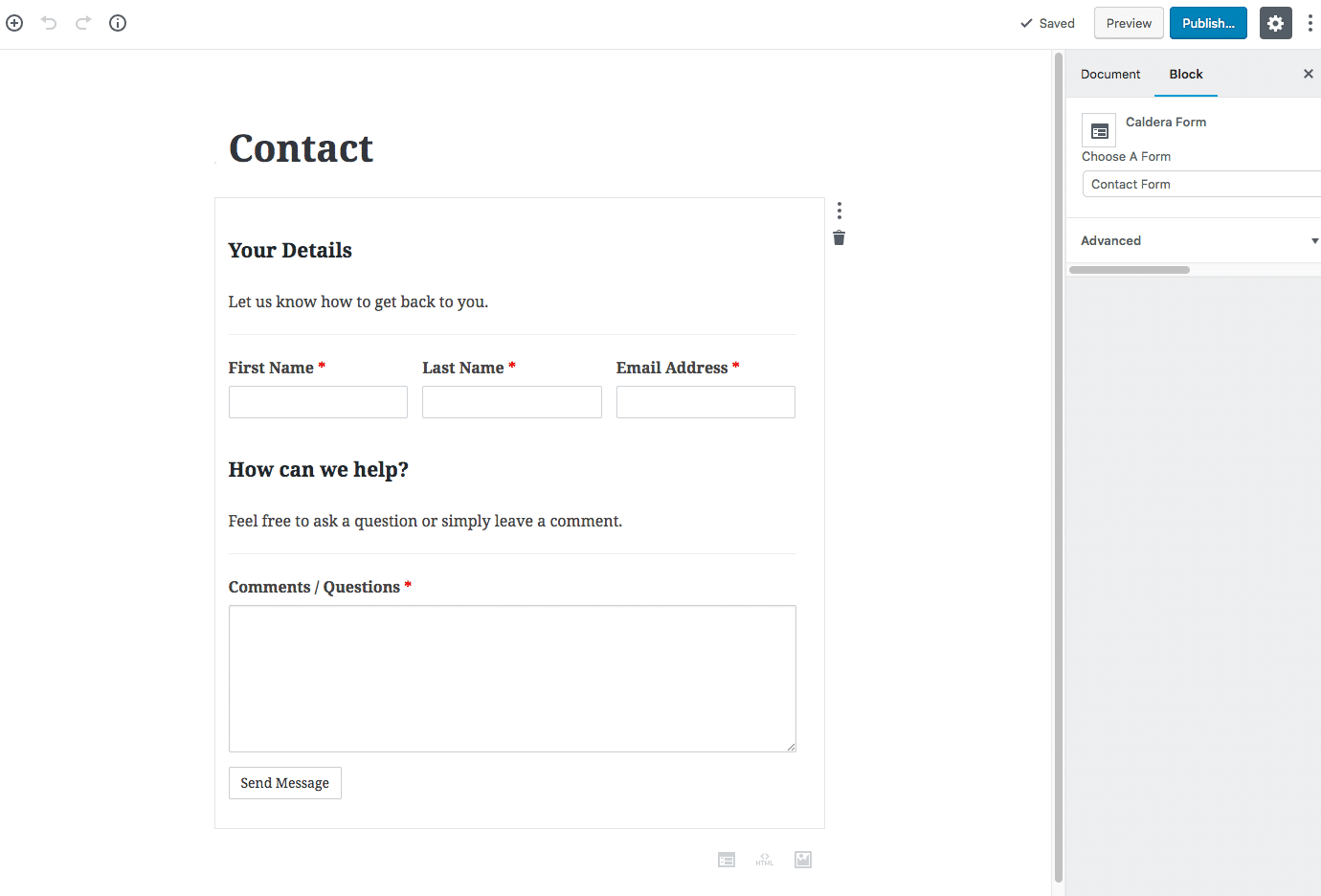Click the Saved status indicator
The image size is (1321, 896).
click(x=1047, y=23)
